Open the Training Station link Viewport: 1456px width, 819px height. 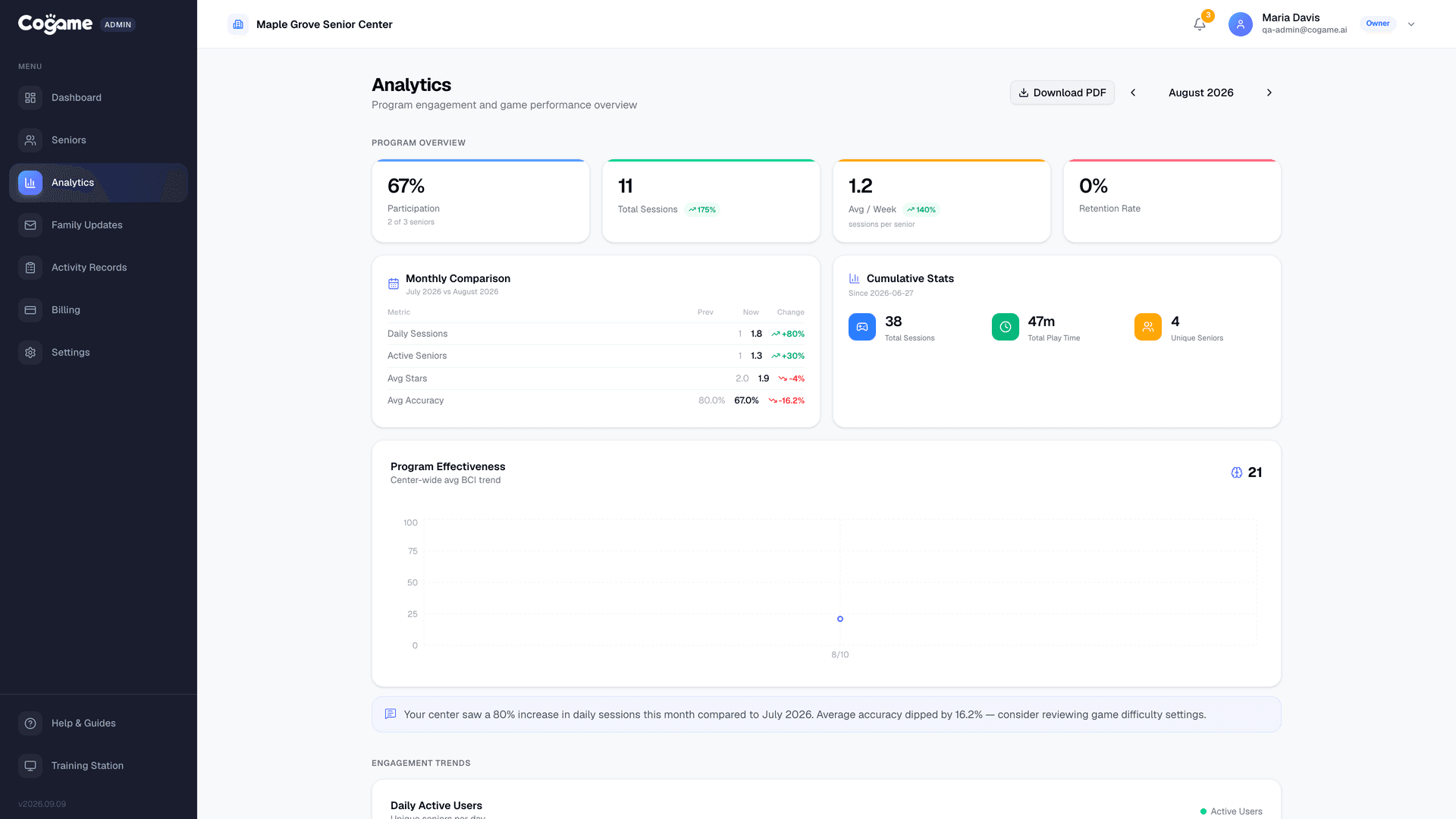[99, 766]
